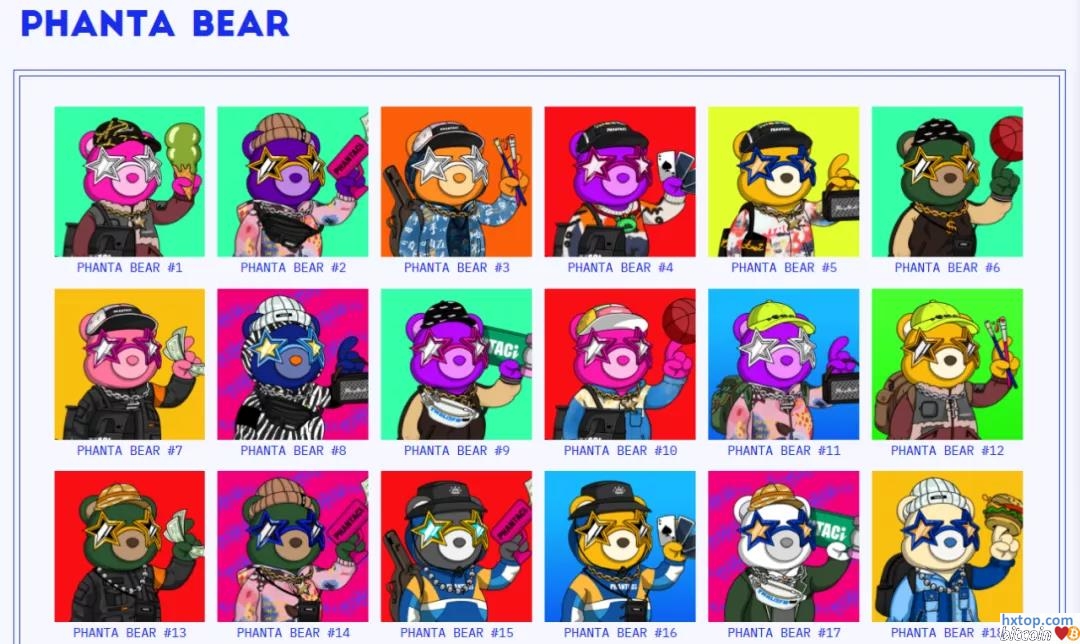Viewport: 1080px width, 644px height.
Task: View the yellow Phanta Bear #5 thumbnail
Action: click(784, 182)
